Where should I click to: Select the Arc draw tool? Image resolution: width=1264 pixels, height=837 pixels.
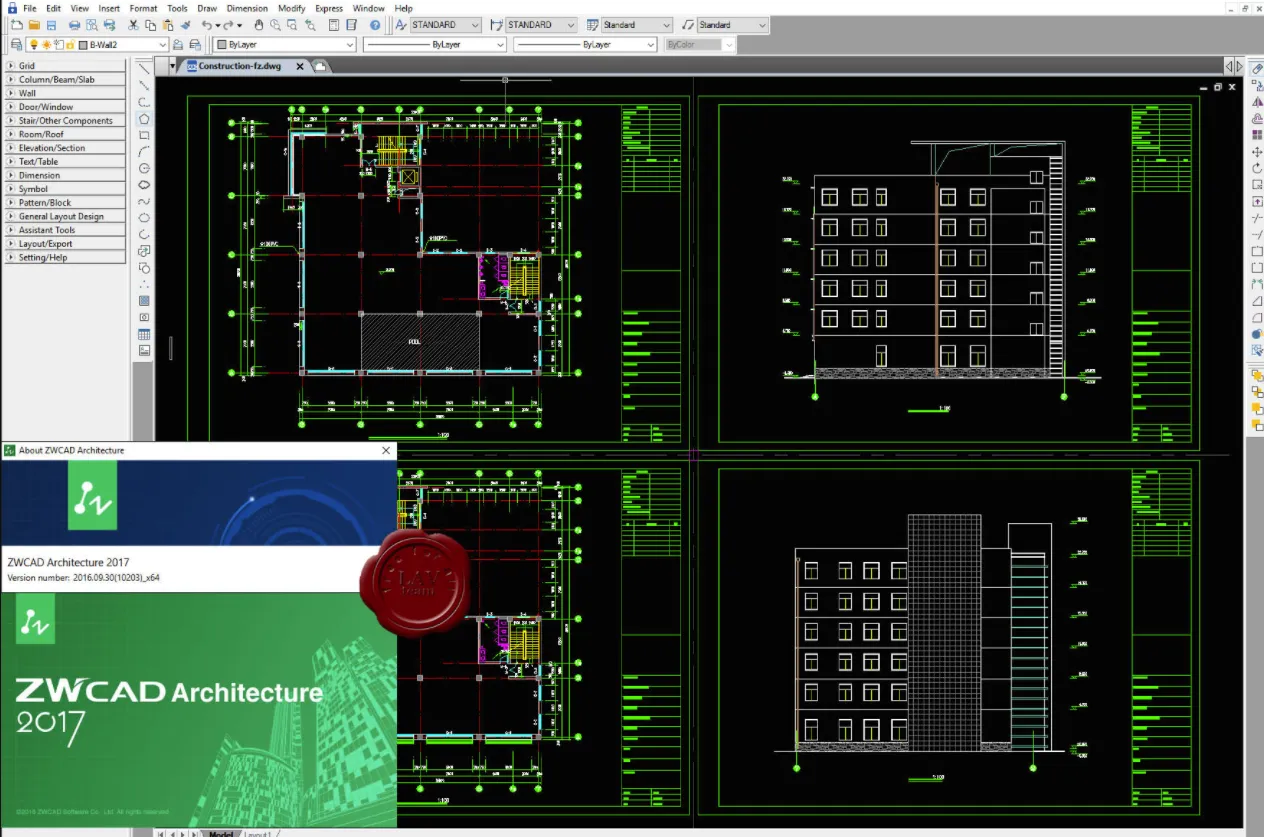(144, 152)
